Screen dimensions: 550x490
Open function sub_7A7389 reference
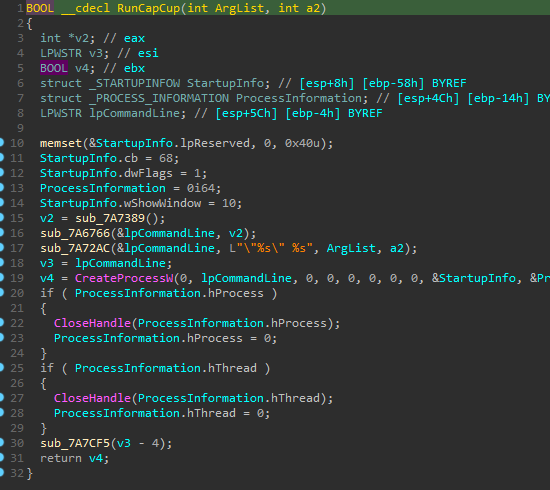[110, 219]
